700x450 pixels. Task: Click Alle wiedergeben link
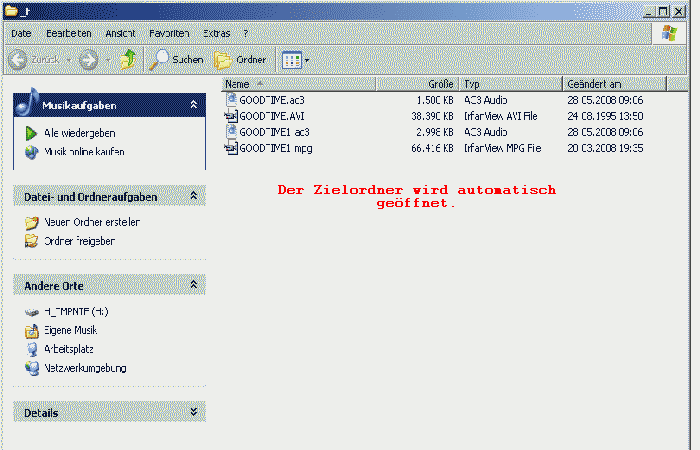(x=78, y=133)
